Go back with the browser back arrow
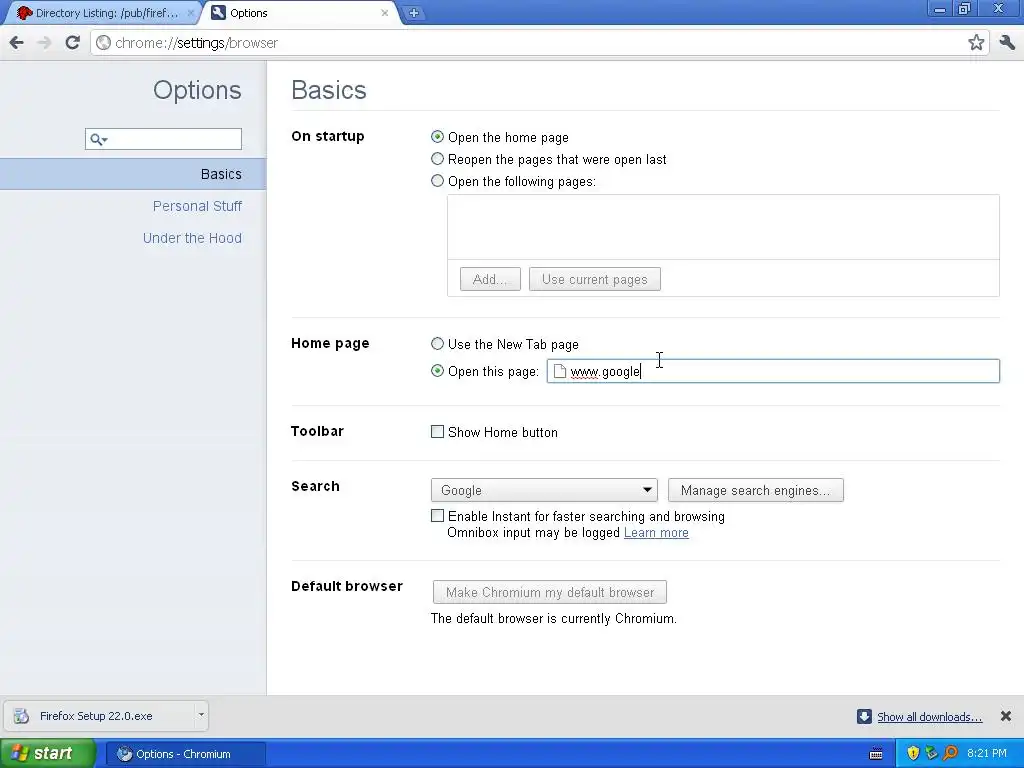1024x768 pixels. click(16, 43)
